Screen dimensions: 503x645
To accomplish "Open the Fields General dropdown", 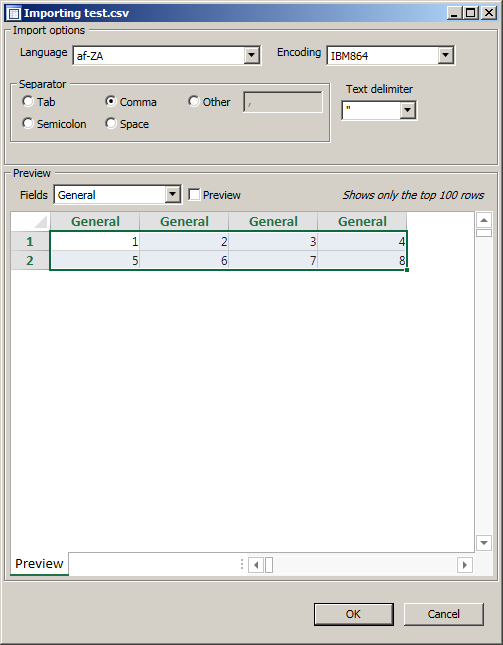I will [x=173, y=194].
